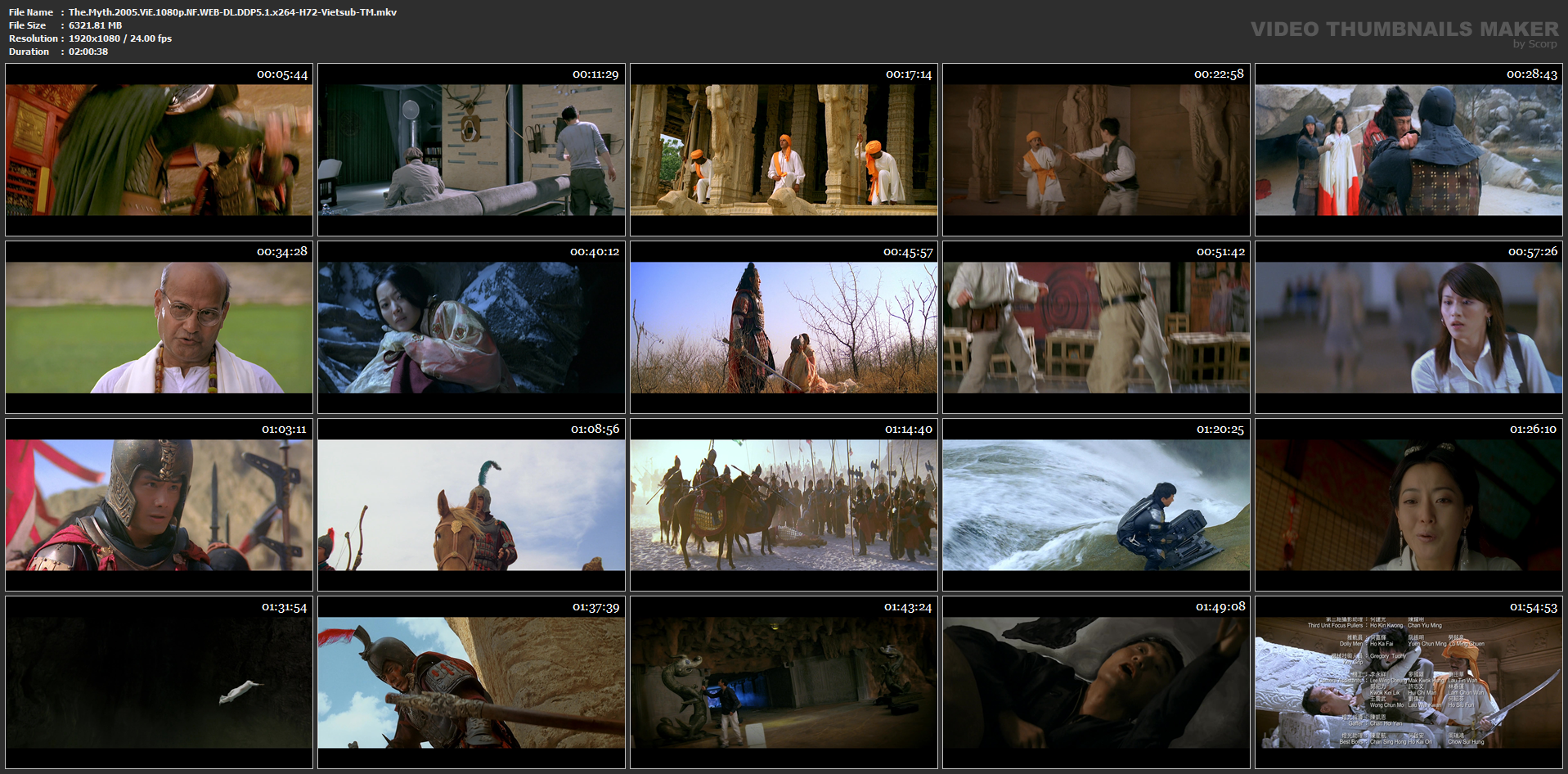Viewport: 1568px width, 774px height.
Task: Select the 00:28:43 snowy soldiers thumbnail
Action: (1409, 150)
